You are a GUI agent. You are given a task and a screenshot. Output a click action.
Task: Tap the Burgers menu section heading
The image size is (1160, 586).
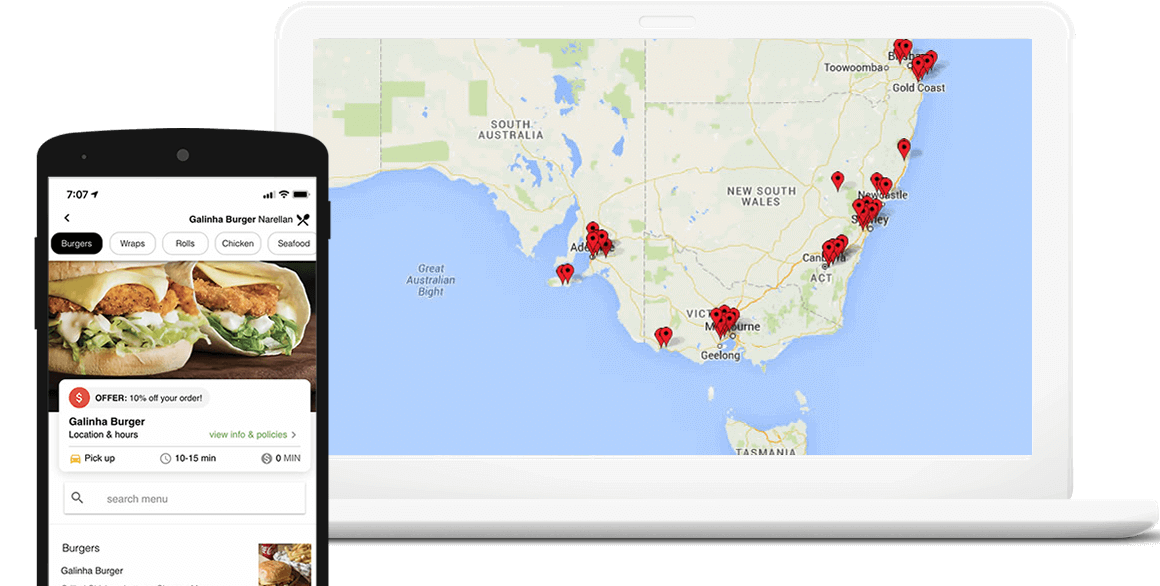(x=81, y=548)
